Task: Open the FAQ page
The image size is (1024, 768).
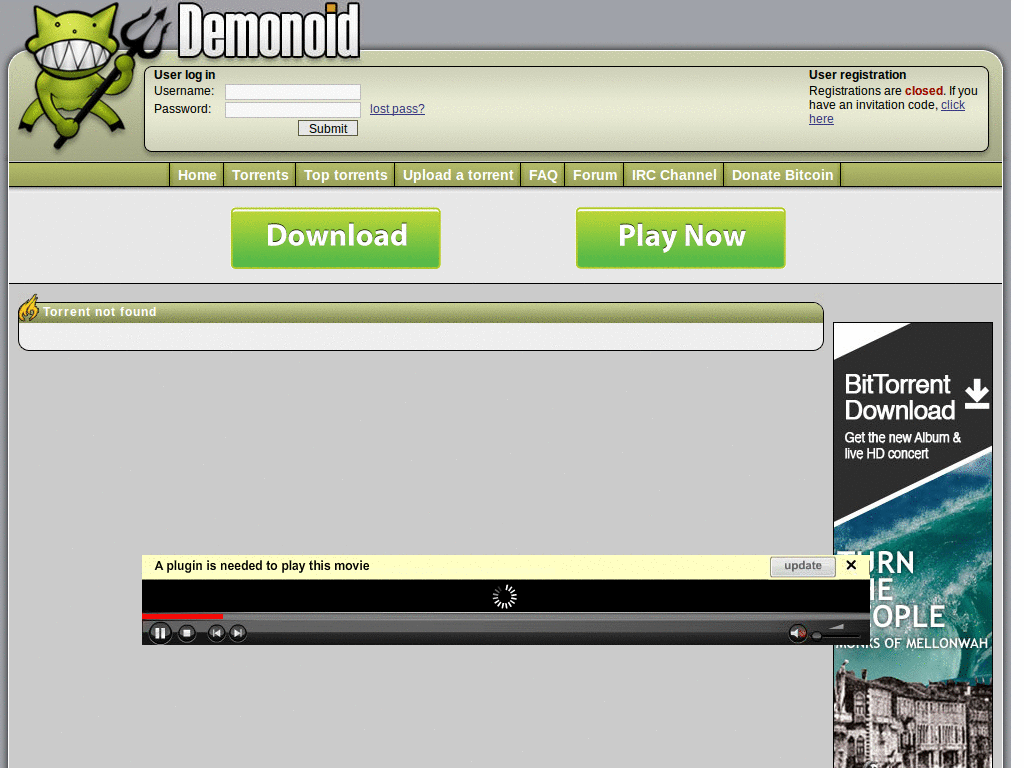Action: pos(543,175)
